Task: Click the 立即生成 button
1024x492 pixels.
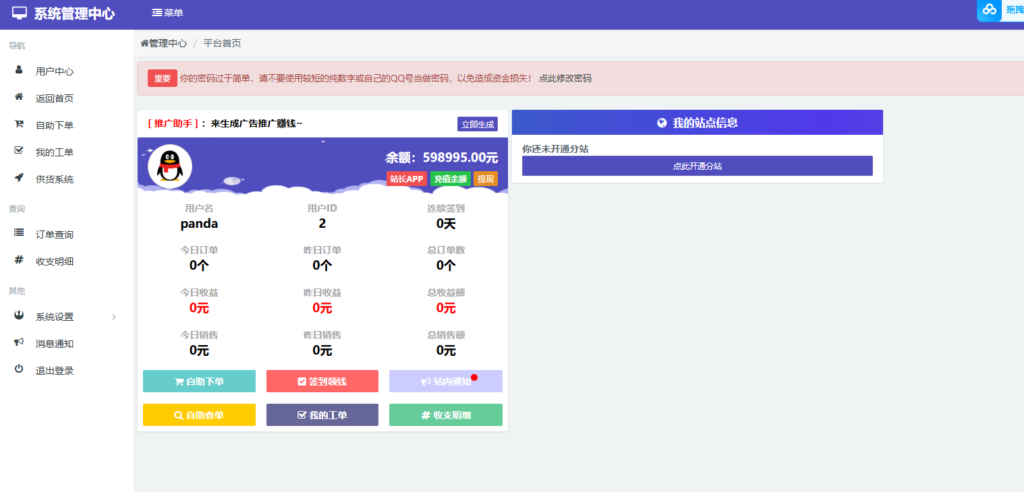Action: (x=477, y=124)
